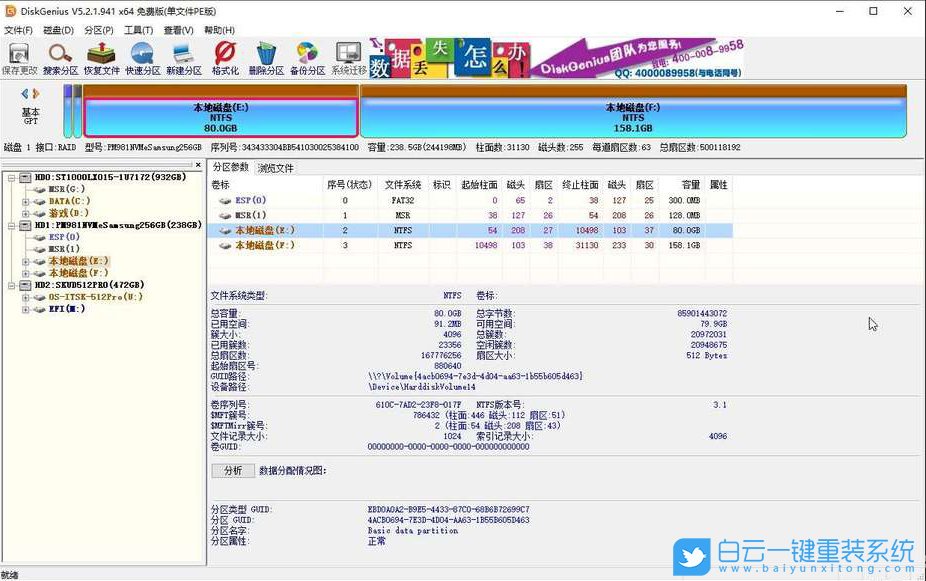
Task: Expand the EFI(M:) partition node
Action: coord(25,308)
